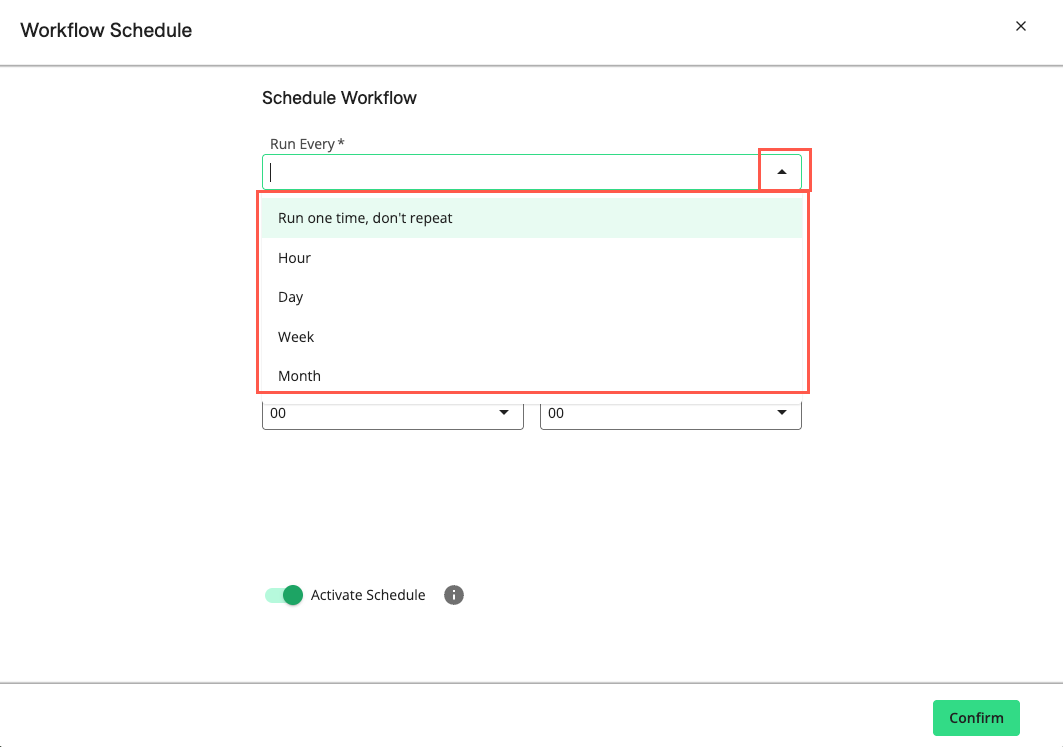Choose 'Month' as the recurrence interval
The height and width of the screenshot is (747, 1063).
[299, 375]
